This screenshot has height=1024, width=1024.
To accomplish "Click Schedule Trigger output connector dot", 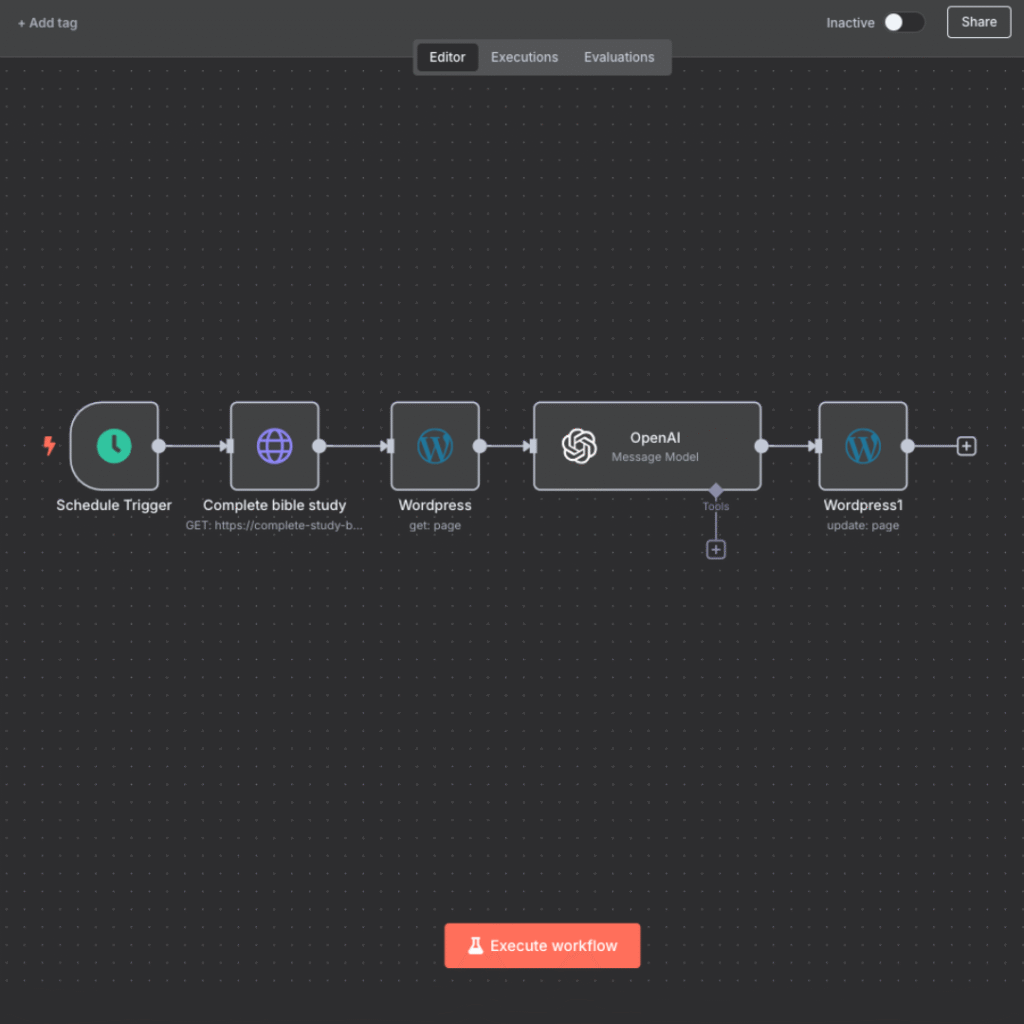I will (x=159, y=446).
